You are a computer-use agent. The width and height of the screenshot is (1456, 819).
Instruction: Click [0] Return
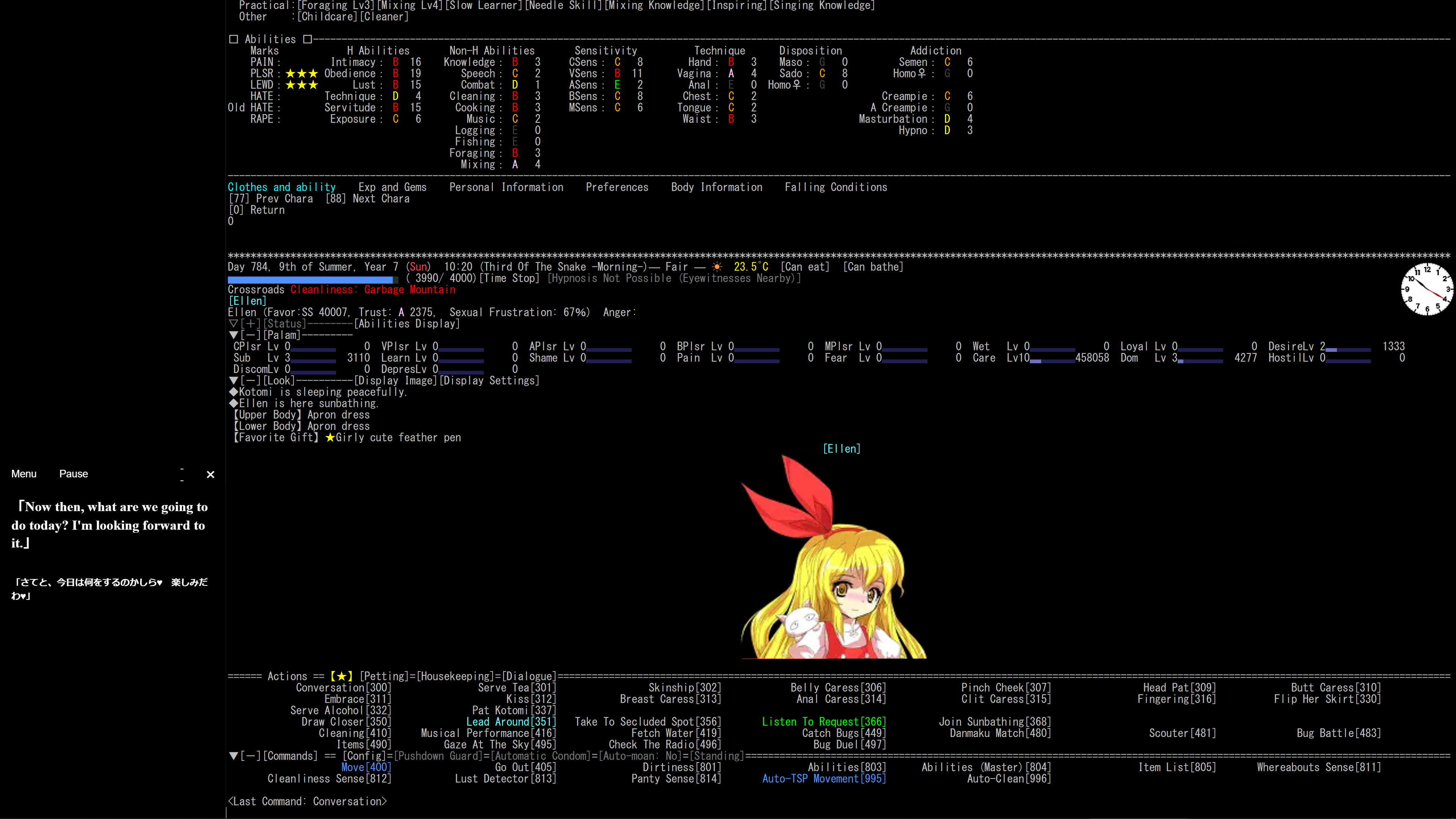point(256,210)
